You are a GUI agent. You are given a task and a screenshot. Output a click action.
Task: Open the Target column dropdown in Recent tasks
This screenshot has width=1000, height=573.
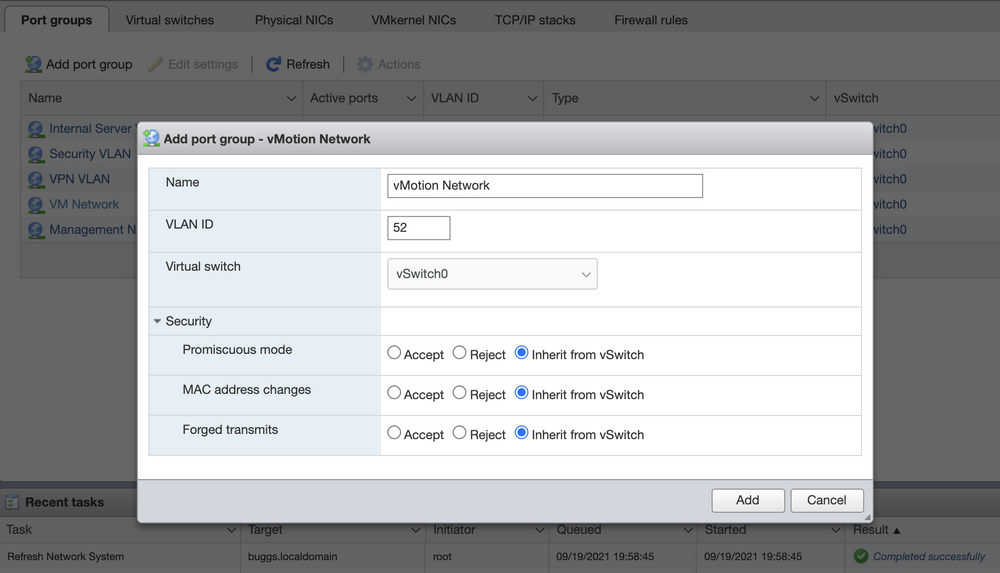click(x=415, y=530)
